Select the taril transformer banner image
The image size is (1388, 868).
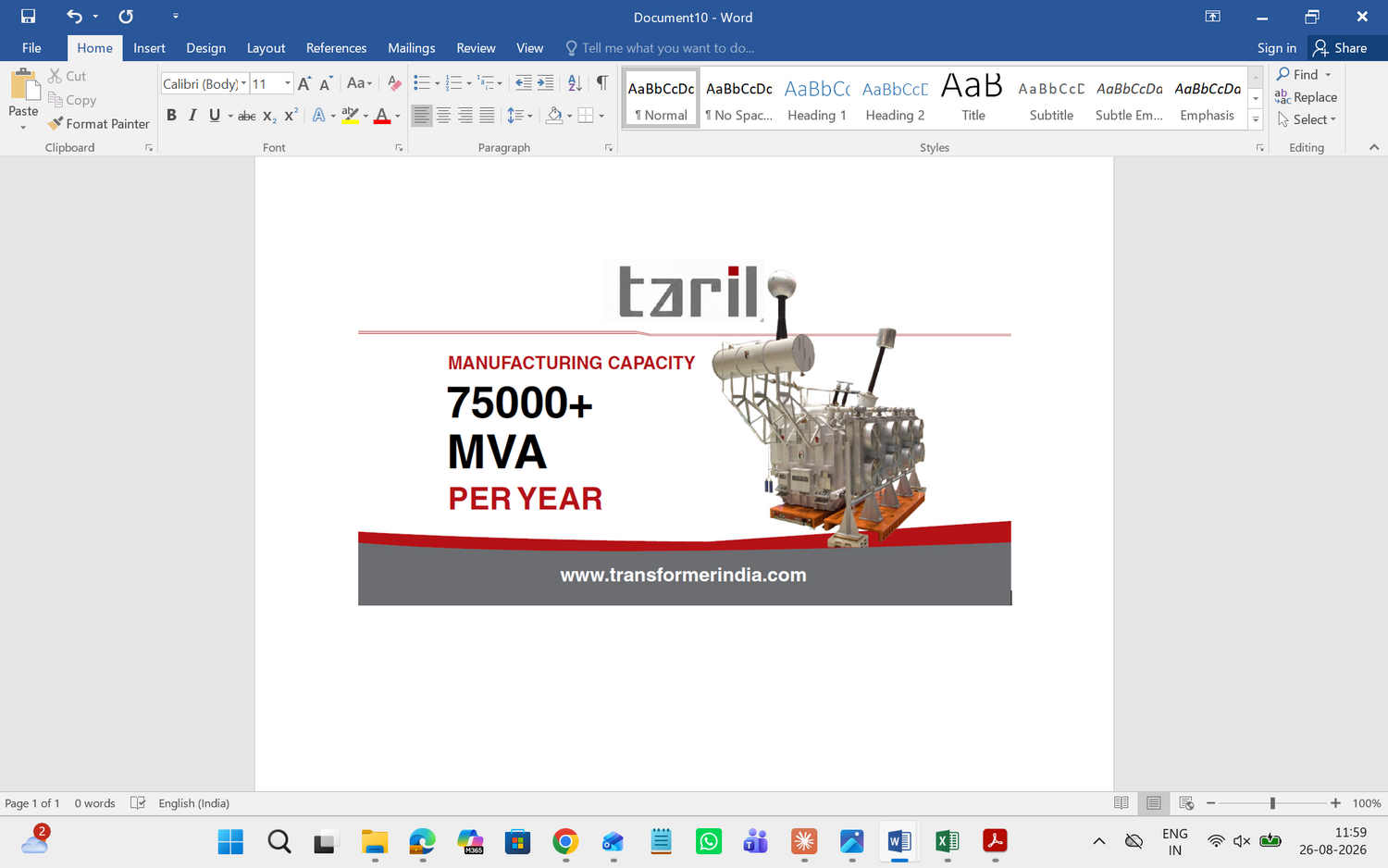tap(685, 432)
